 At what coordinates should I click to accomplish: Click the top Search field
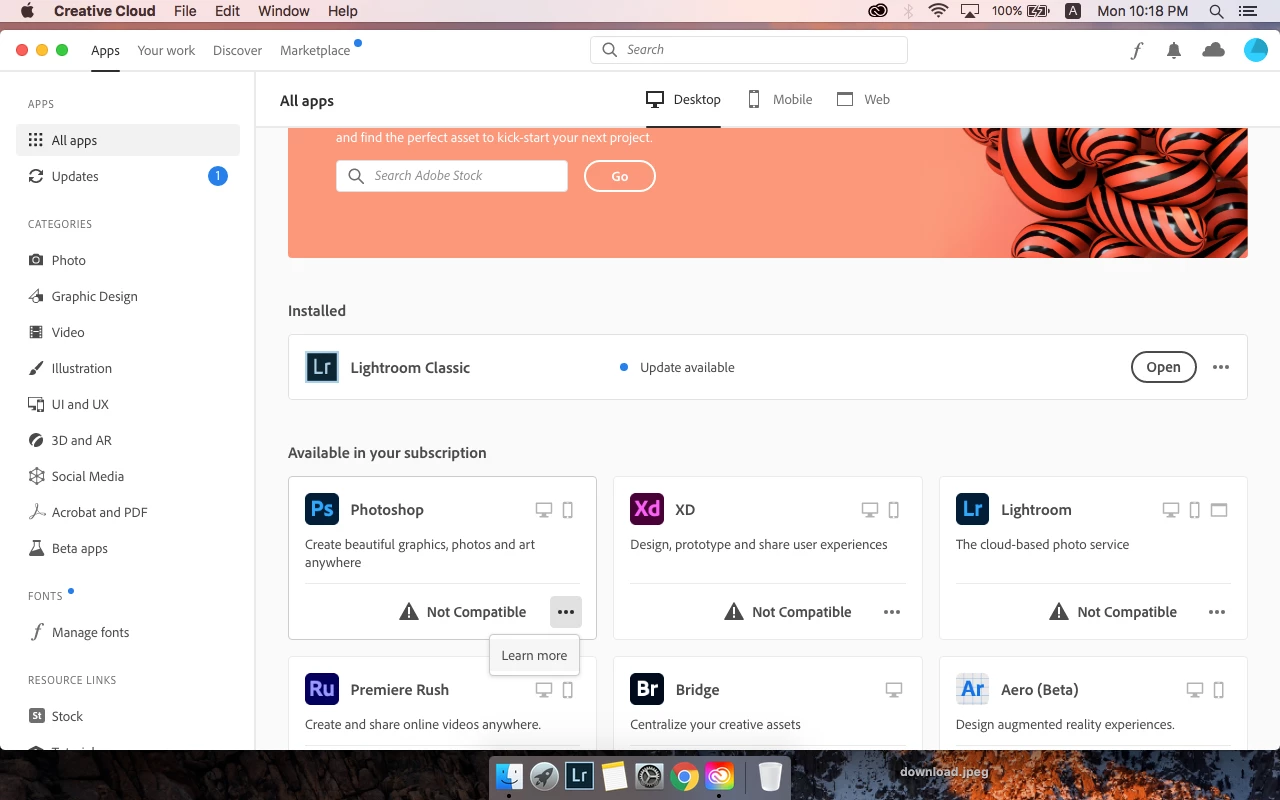[749, 50]
